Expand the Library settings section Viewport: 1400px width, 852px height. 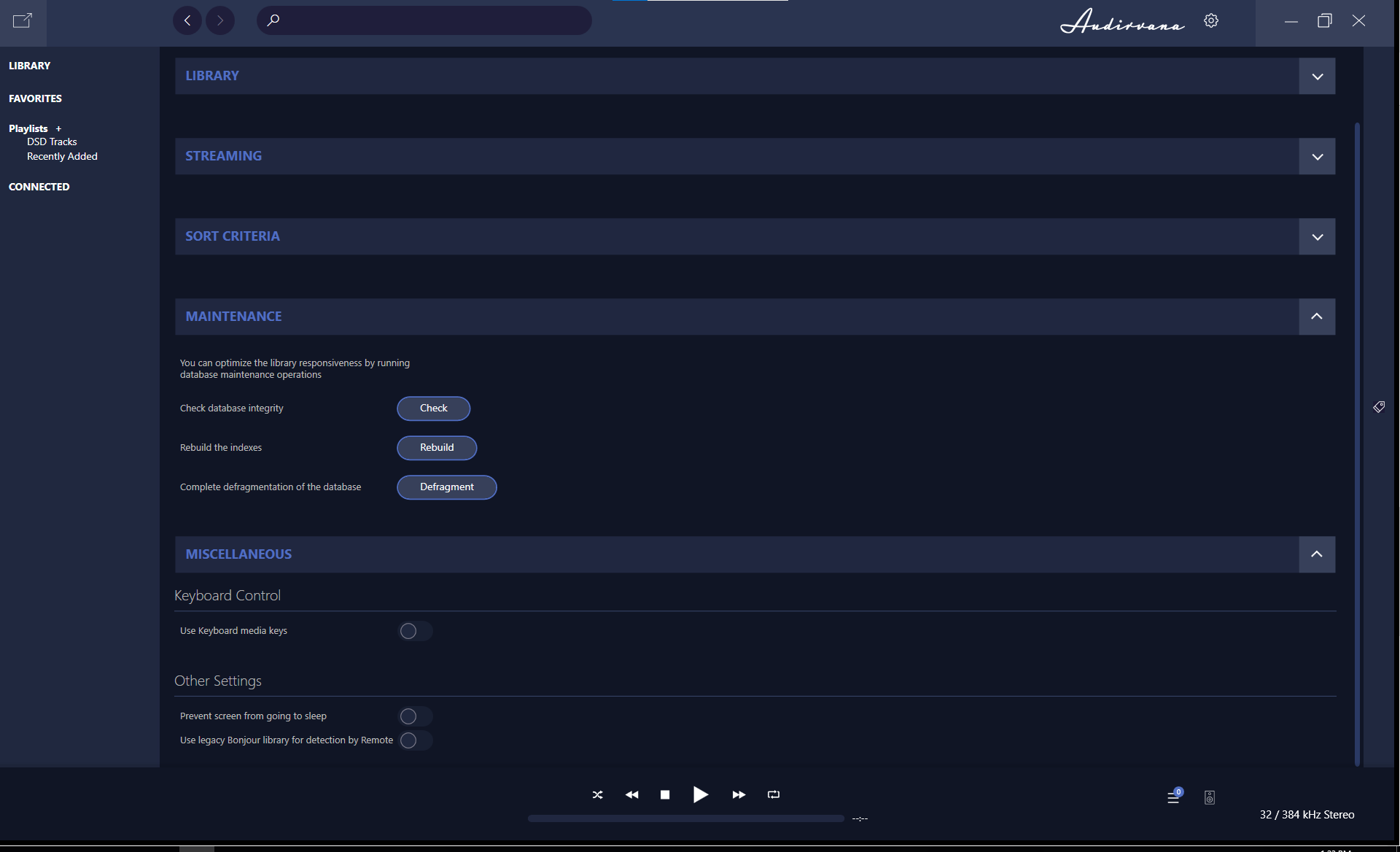tap(1317, 77)
